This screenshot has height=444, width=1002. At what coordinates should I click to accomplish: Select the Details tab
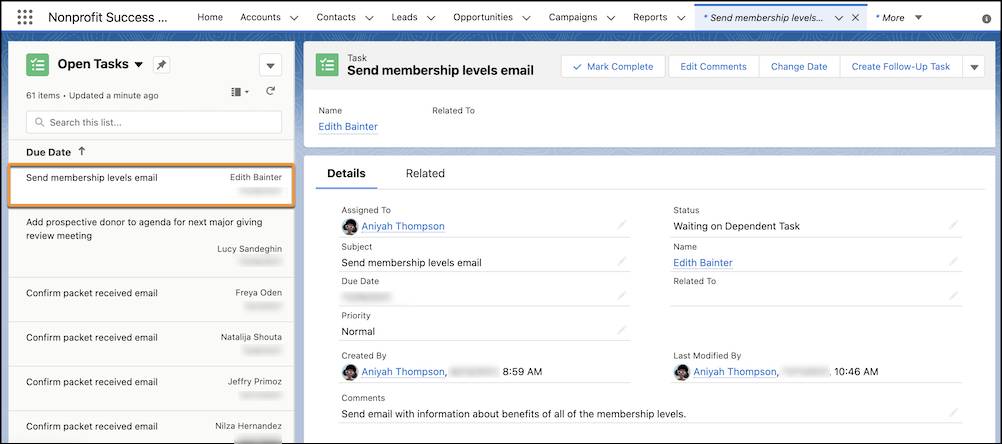coord(346,173)
